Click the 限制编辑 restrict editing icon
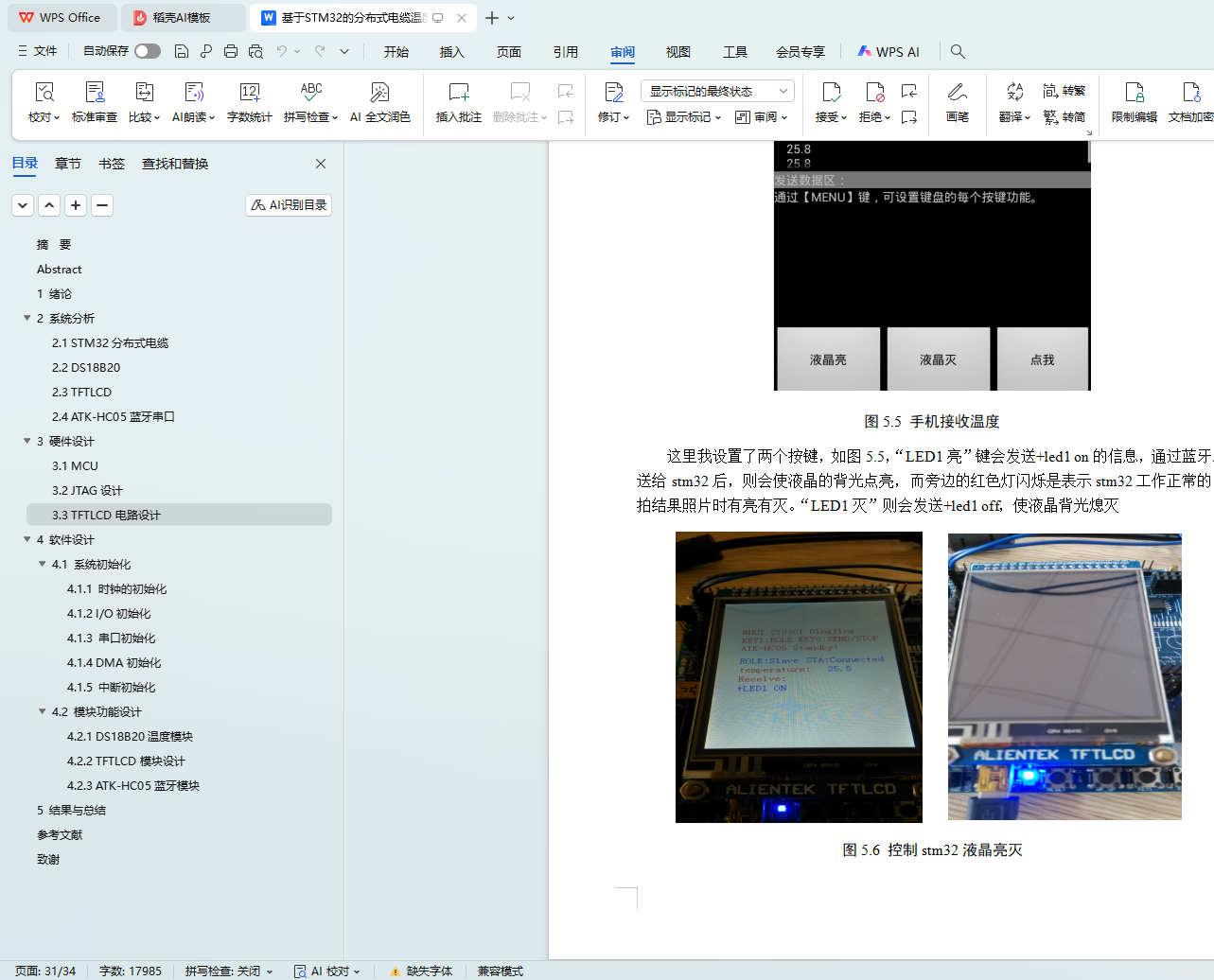 (1134, 102)
